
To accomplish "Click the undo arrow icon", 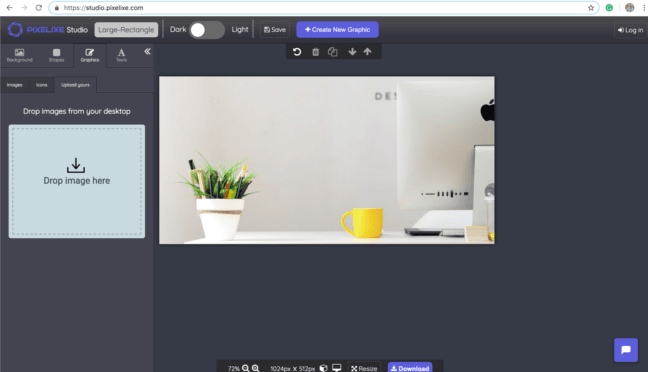I will pos(297,52).
